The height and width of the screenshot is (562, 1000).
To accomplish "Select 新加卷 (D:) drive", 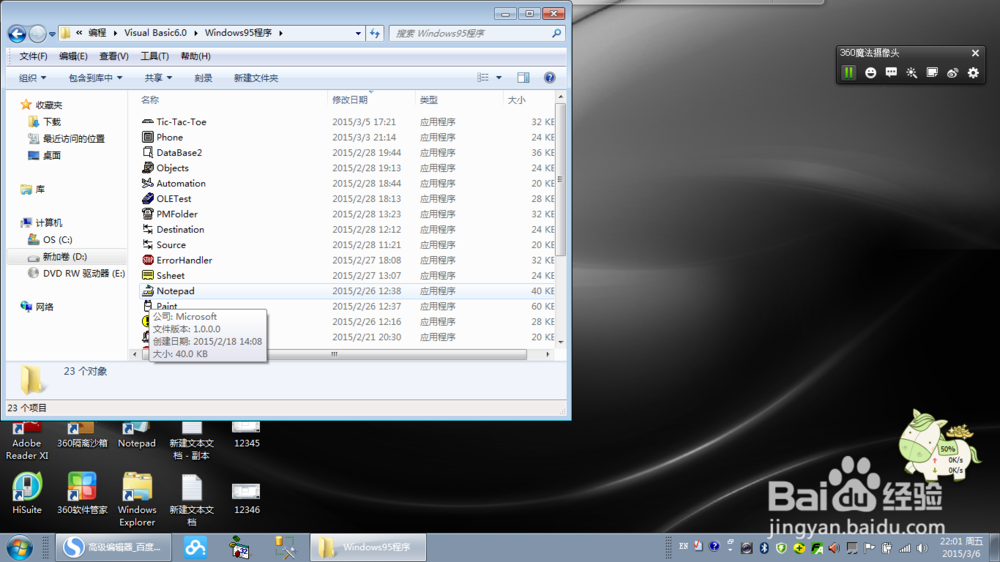I will (x=64, y=256).
